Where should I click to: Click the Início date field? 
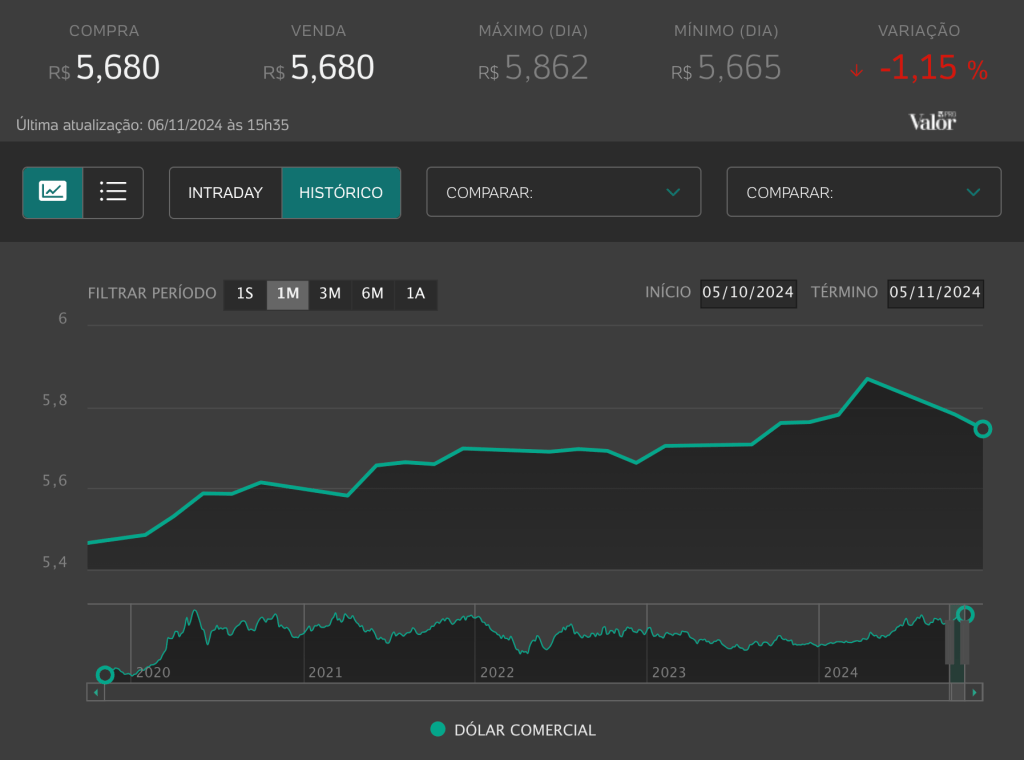748,293
